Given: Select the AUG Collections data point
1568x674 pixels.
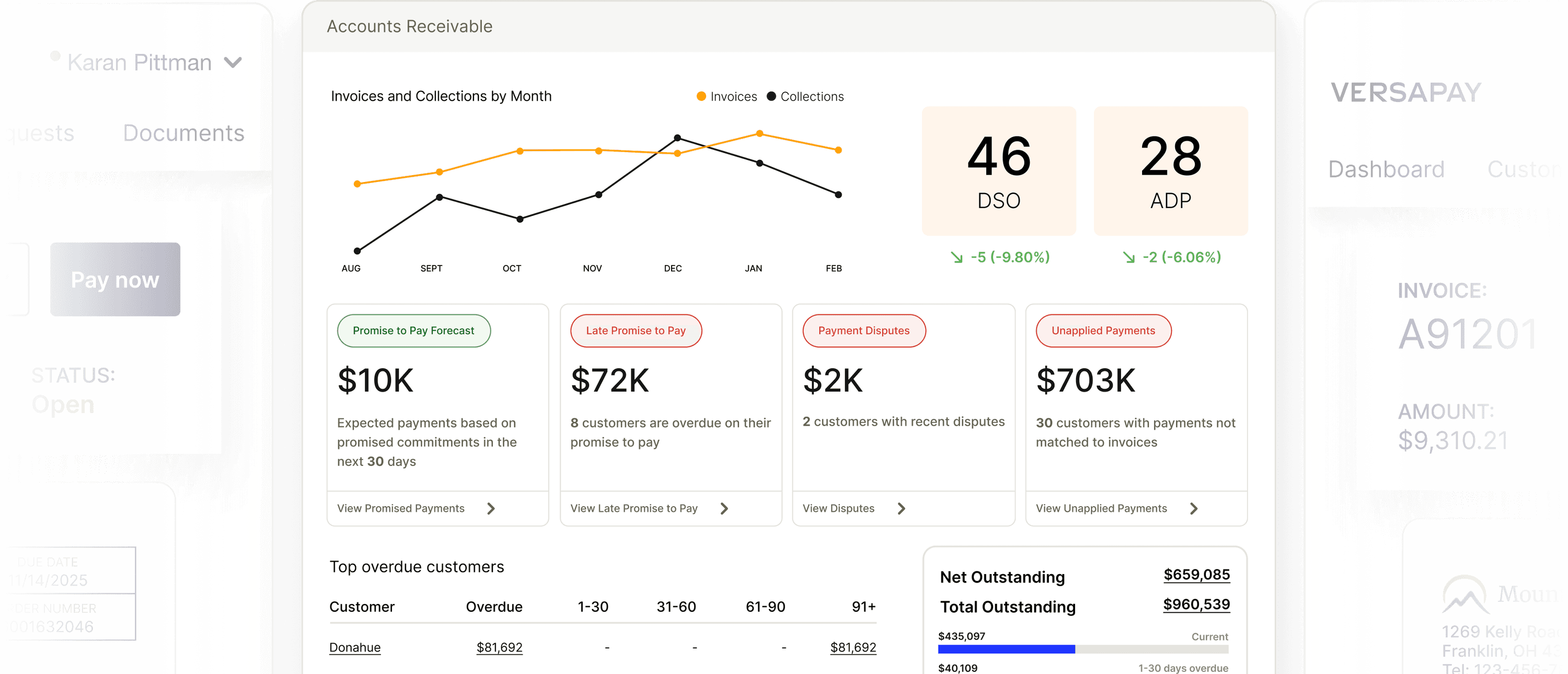Looking at the screenshot, I should pyautogui.click(x=358, y=251).
